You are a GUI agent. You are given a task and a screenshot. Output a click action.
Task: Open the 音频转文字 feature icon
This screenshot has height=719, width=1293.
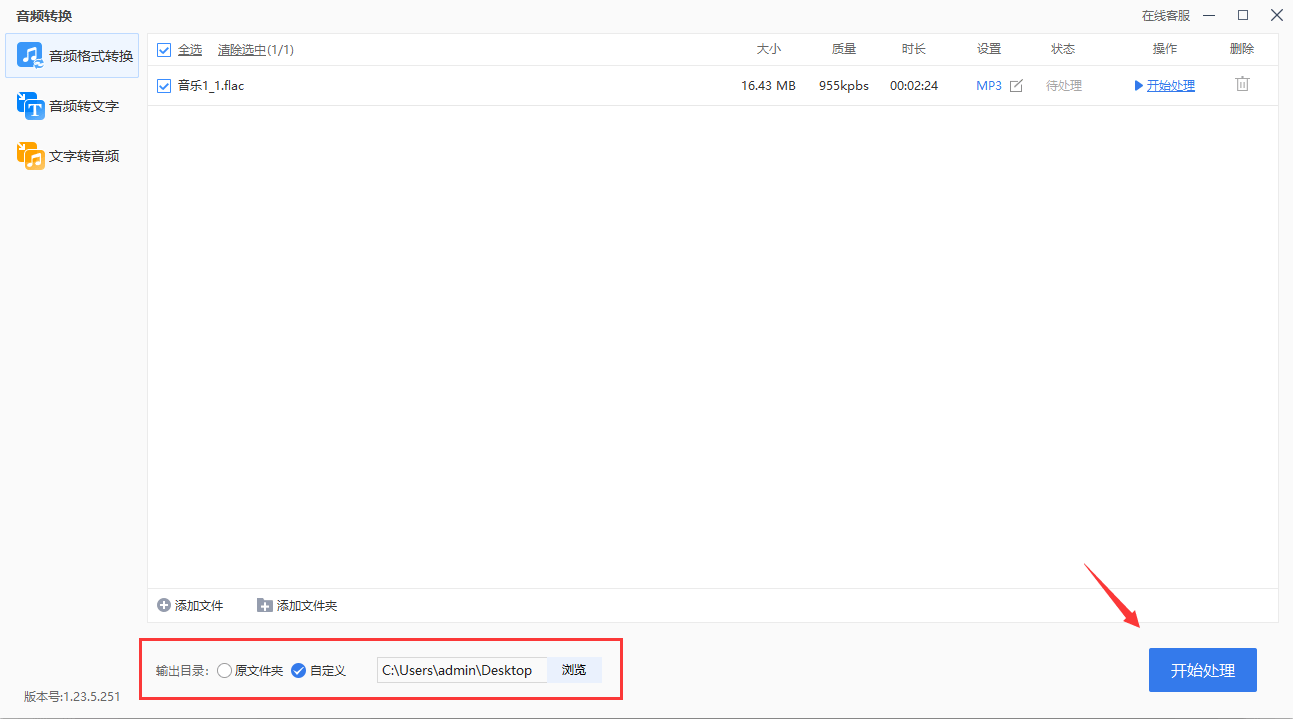30,105
